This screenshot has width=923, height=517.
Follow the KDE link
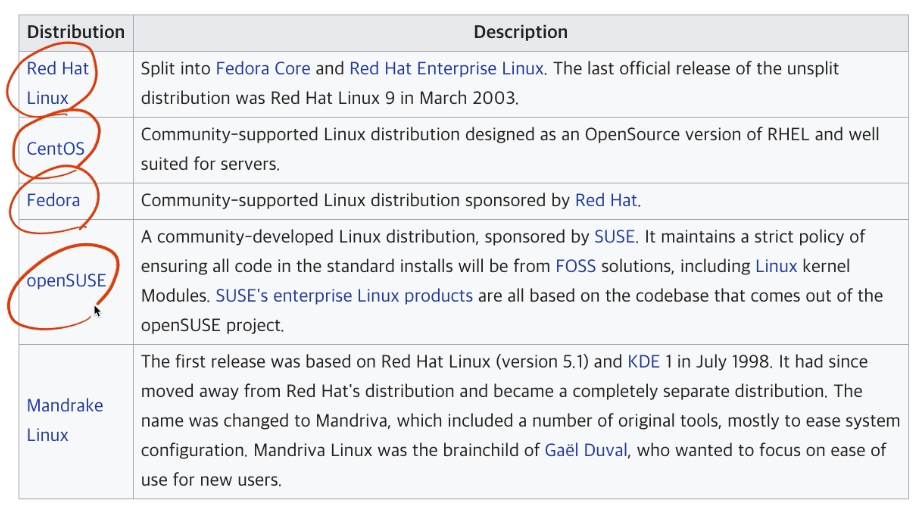[643, 362]
